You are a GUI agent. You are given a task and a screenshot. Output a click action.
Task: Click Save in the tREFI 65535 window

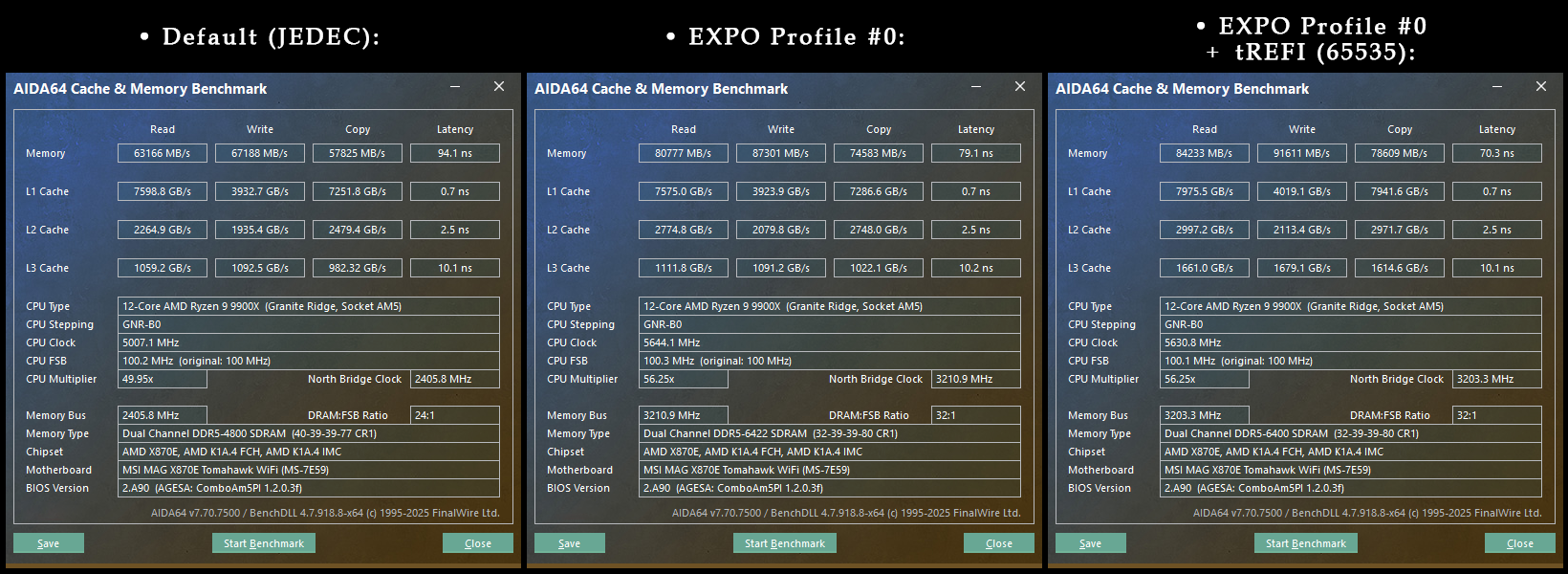tap(1091, 543)
